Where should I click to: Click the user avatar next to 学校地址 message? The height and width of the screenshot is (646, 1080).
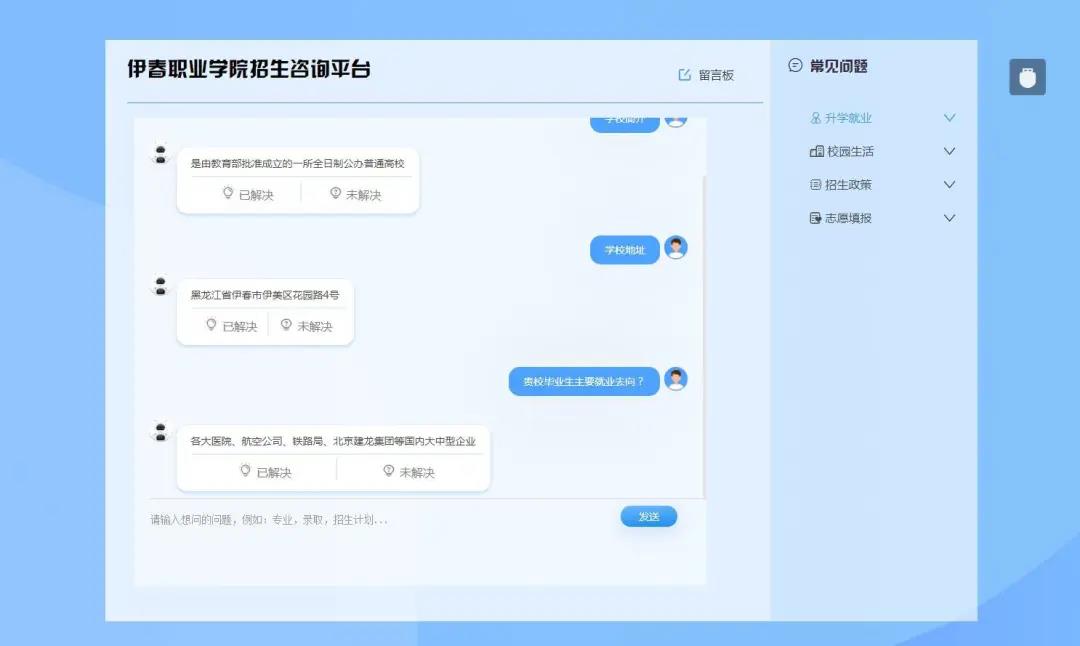click(x=677, y=249)
